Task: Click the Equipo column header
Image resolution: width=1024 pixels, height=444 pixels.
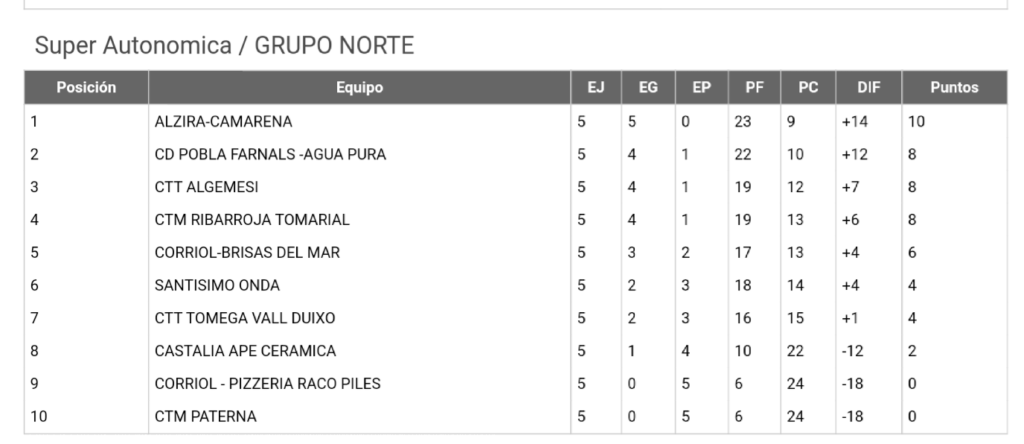Action: 359,87
